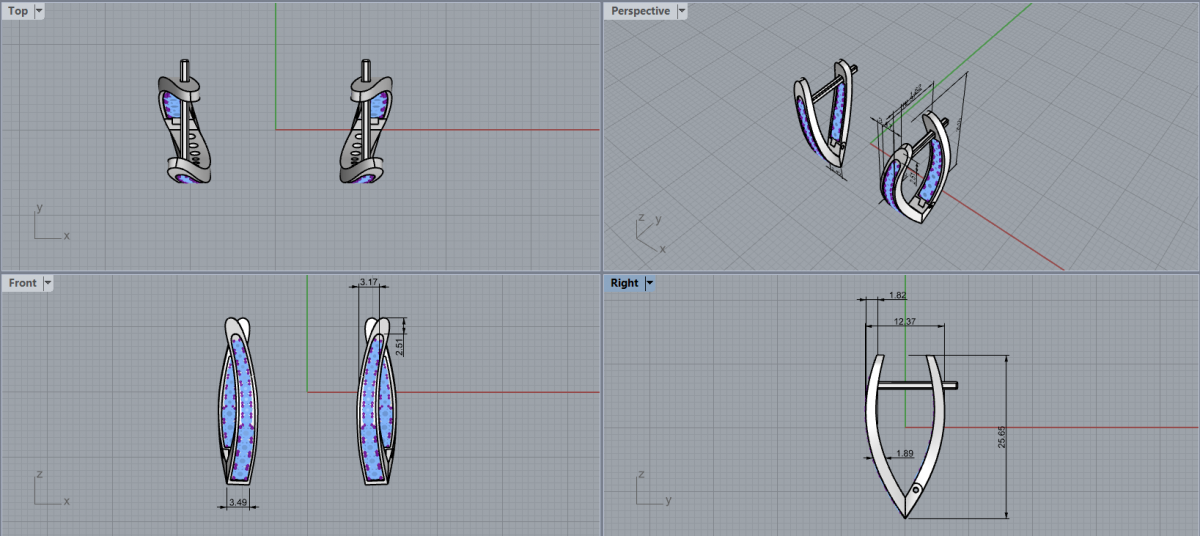Select the 25.65 height dimension in Right view
The image size is (1200, 536).
pyautogui.click(x=1002, y=438)
